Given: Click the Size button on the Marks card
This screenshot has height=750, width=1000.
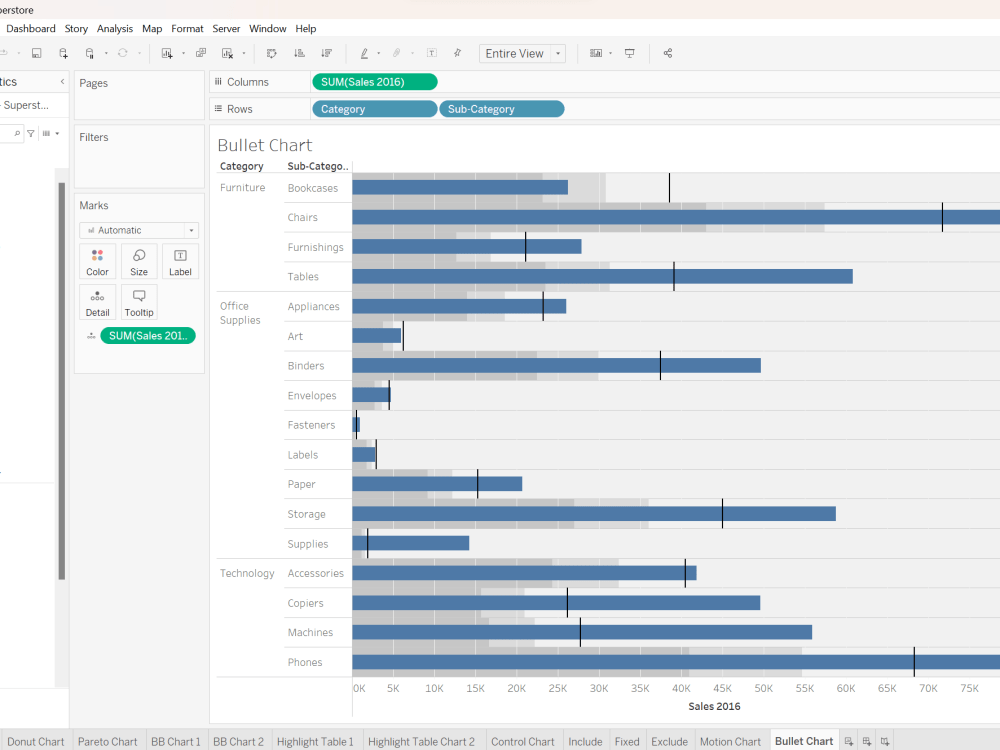Looking at the screenshot, I should click(138, 262).
